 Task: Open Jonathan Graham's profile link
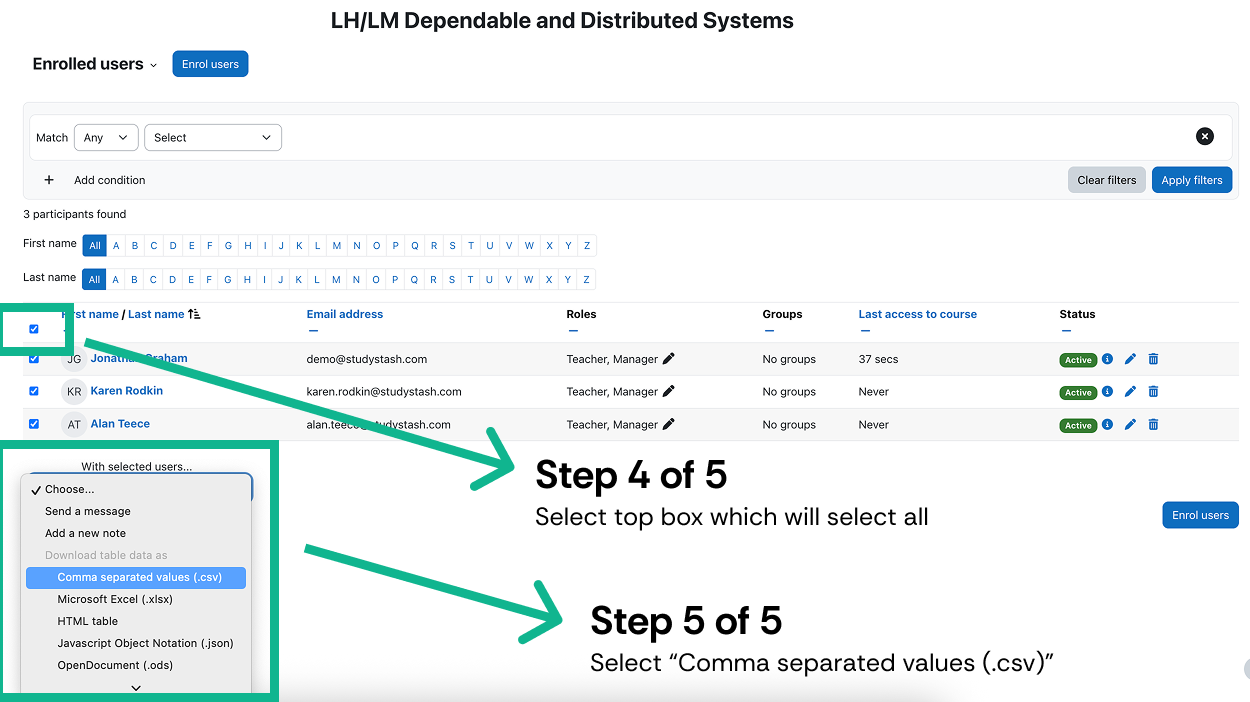(x=139, y=358)
